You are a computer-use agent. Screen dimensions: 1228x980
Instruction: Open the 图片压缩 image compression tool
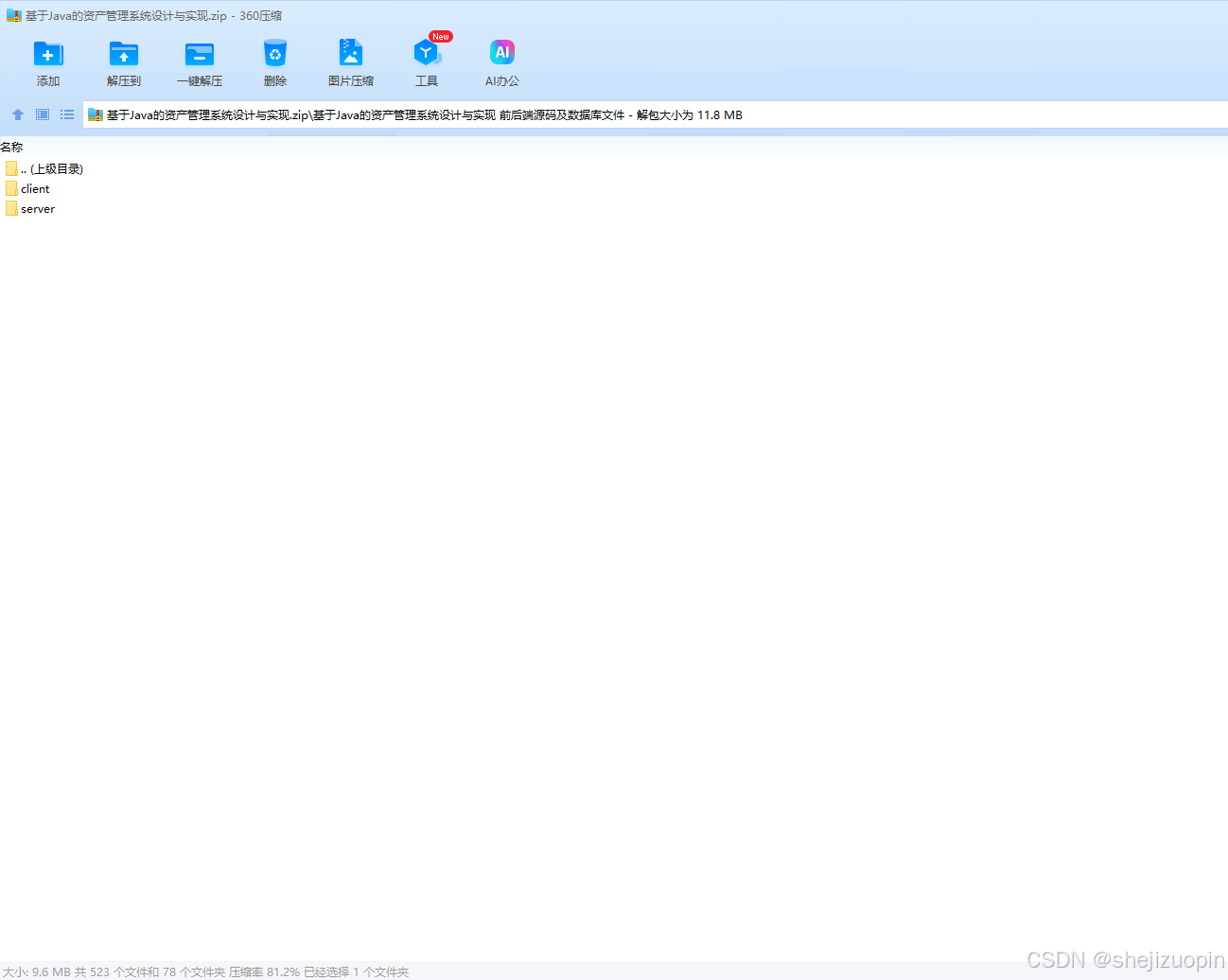pyautogui.click(x=351, y=53)
